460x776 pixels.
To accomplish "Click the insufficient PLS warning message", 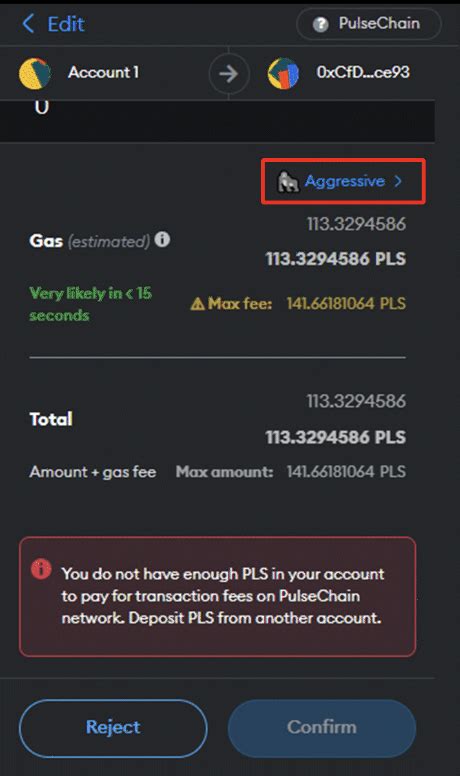I will [222, 596].
